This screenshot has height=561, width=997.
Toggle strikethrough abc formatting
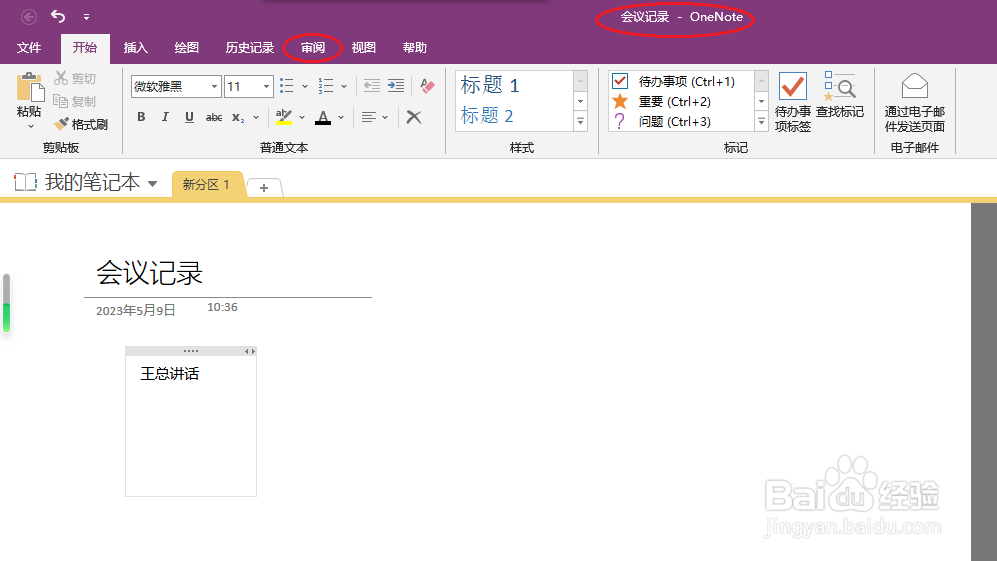click(214, 117)
